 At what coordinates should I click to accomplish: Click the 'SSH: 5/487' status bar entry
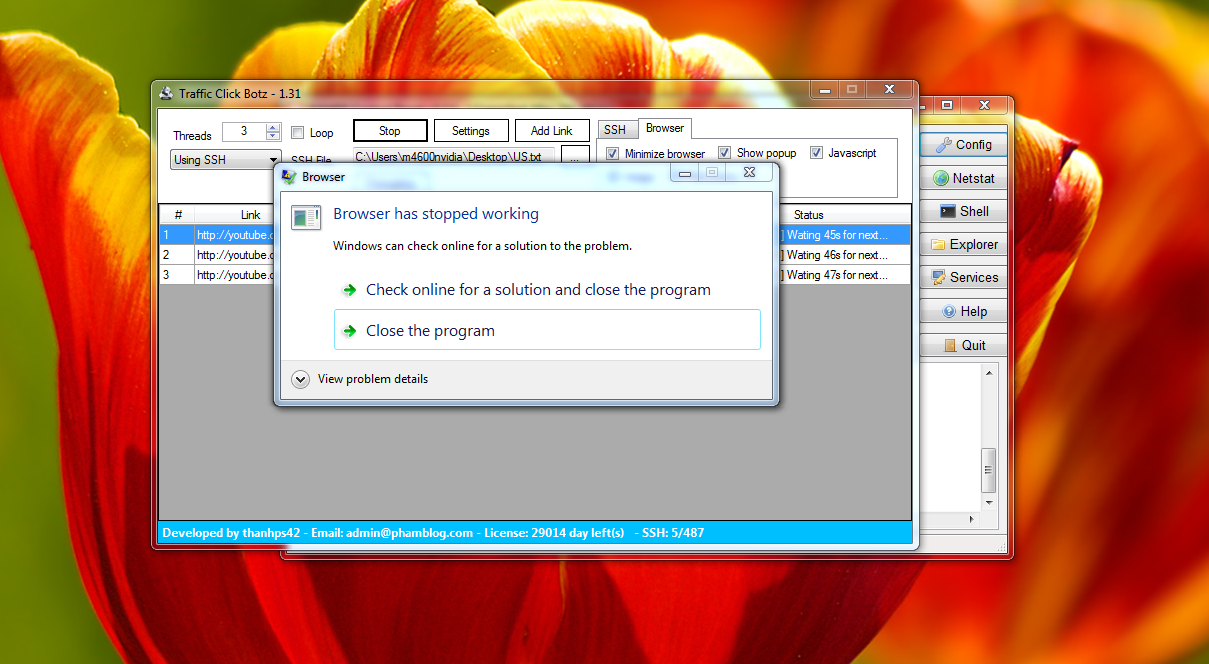point(673,533)
